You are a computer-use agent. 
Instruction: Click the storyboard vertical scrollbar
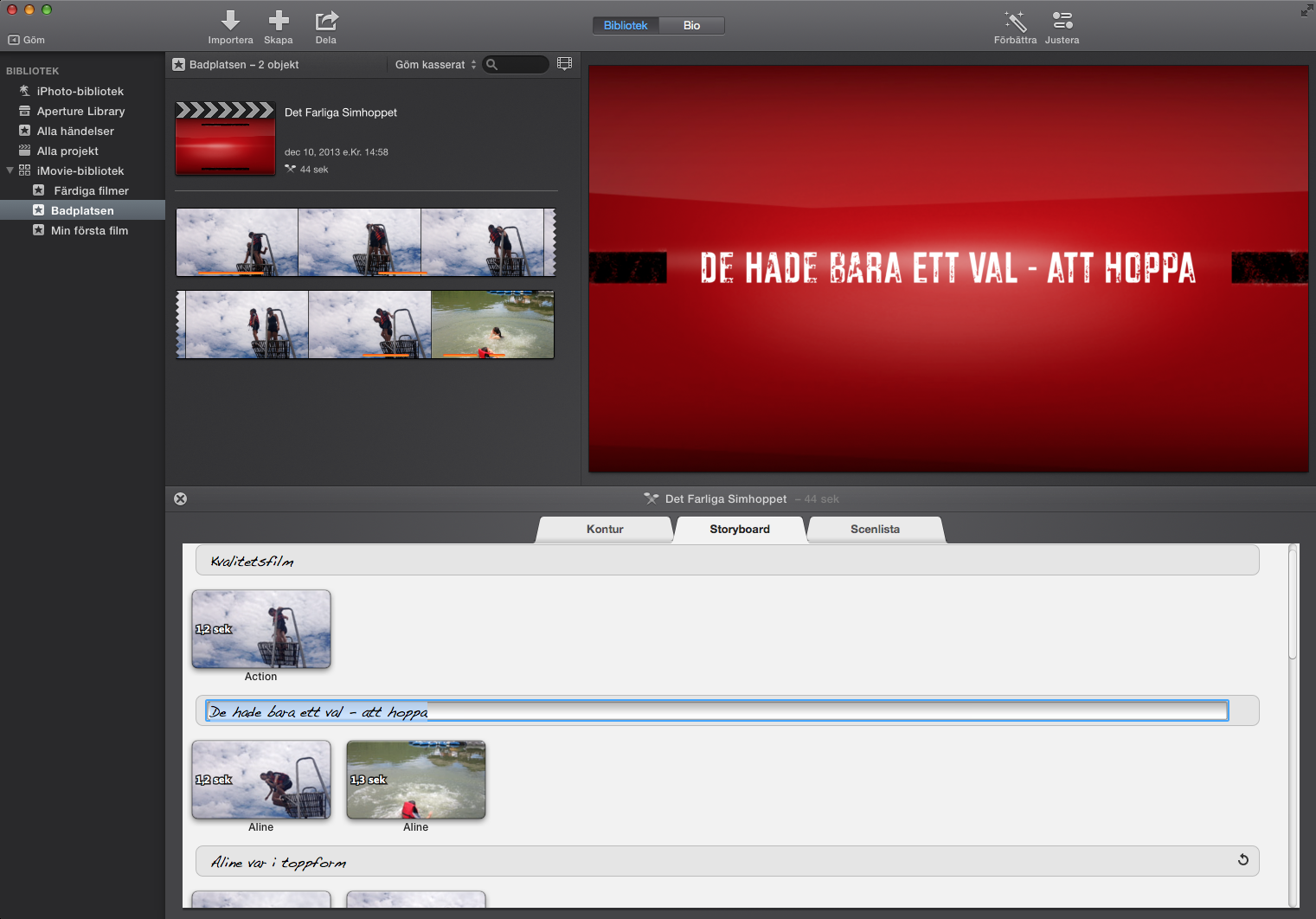click(1293, 602)
